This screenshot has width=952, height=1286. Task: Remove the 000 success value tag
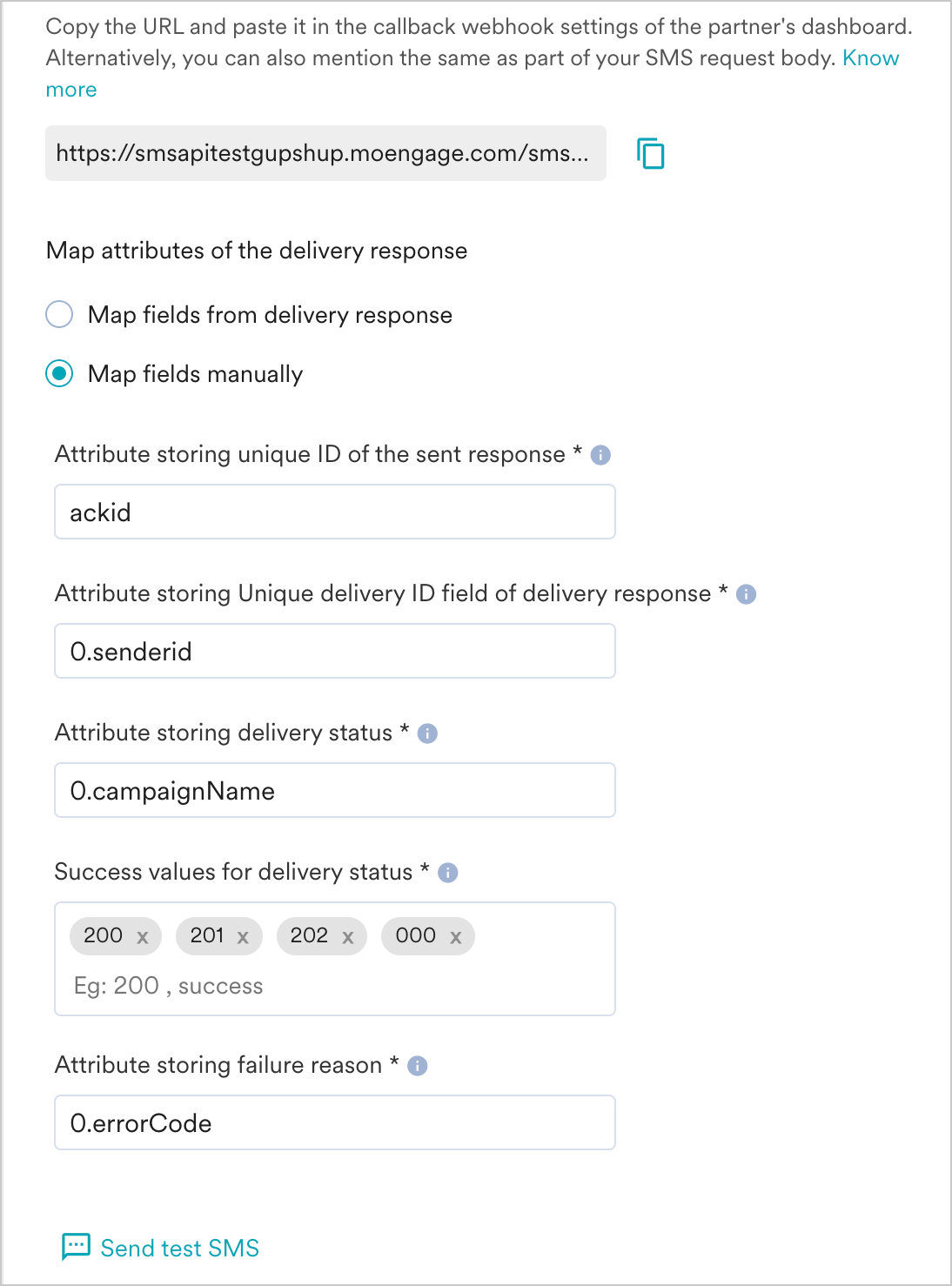tap(455, 937)
